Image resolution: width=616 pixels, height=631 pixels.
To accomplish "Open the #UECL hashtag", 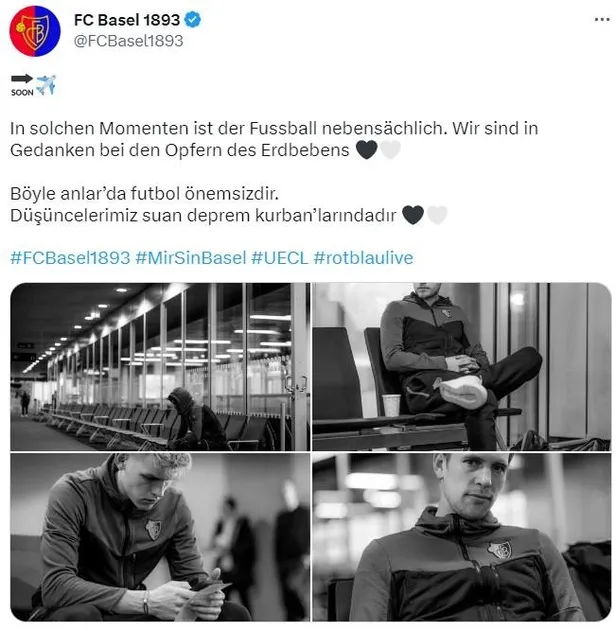I will click(x=280, y=258).
